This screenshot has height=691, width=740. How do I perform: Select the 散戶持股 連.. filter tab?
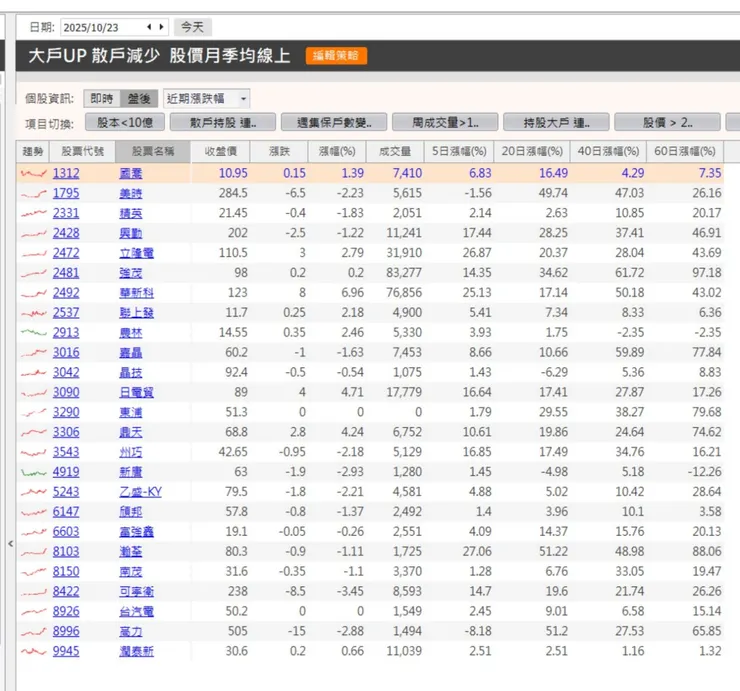coord(223,122)
